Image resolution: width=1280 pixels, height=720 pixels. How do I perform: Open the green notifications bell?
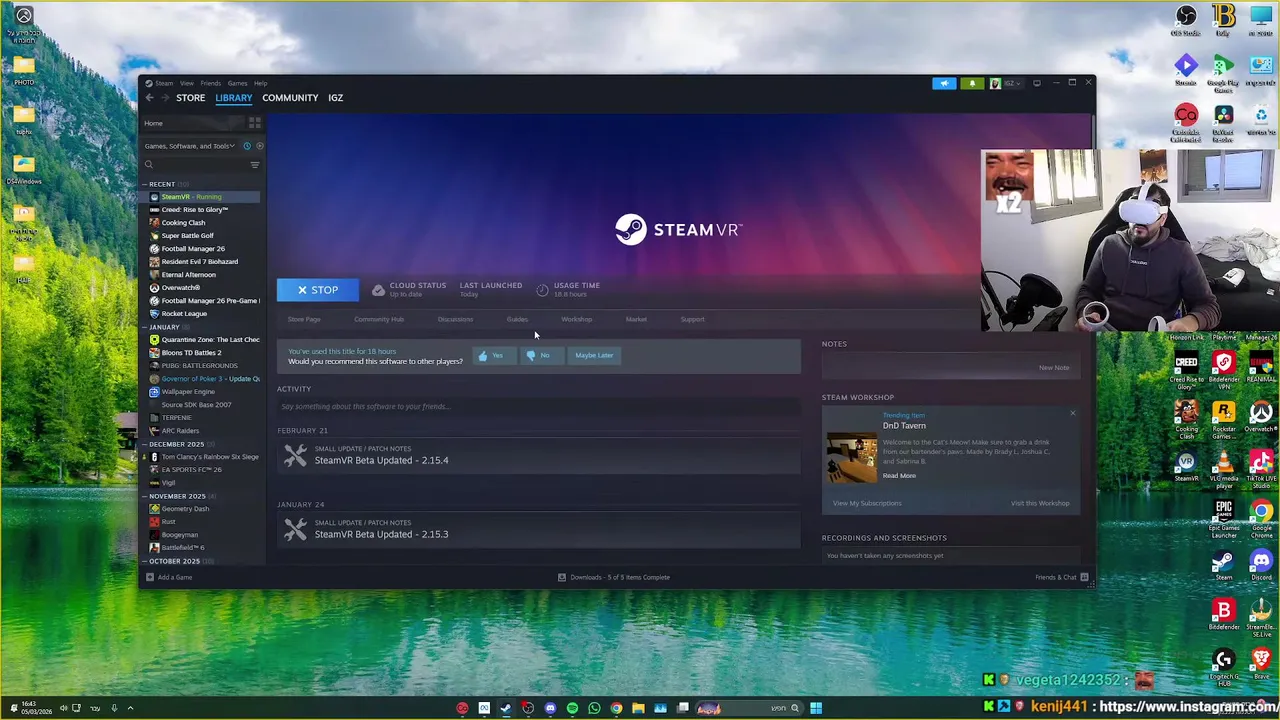click(972, 84)
